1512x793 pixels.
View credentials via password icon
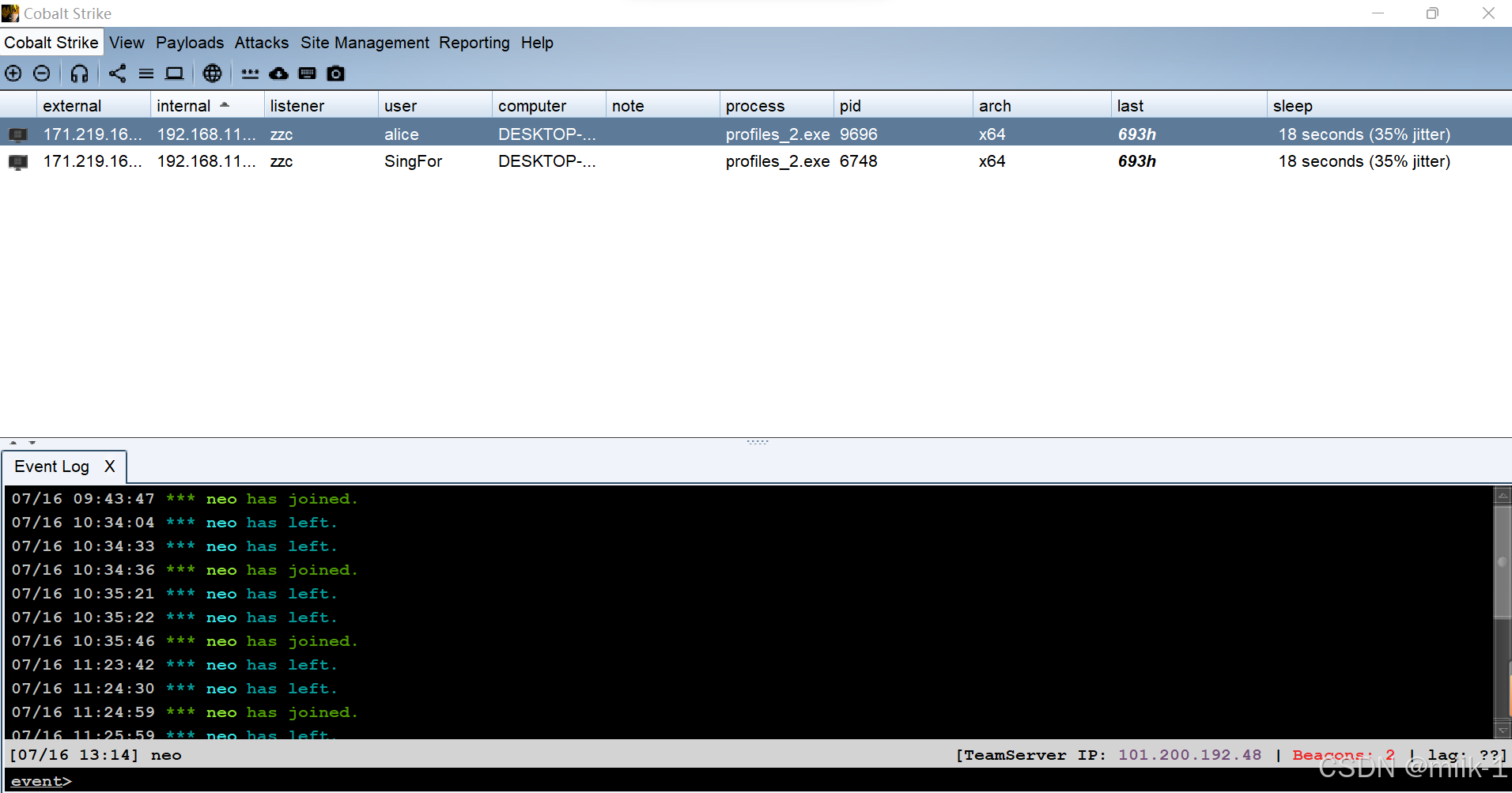point(250,74)
